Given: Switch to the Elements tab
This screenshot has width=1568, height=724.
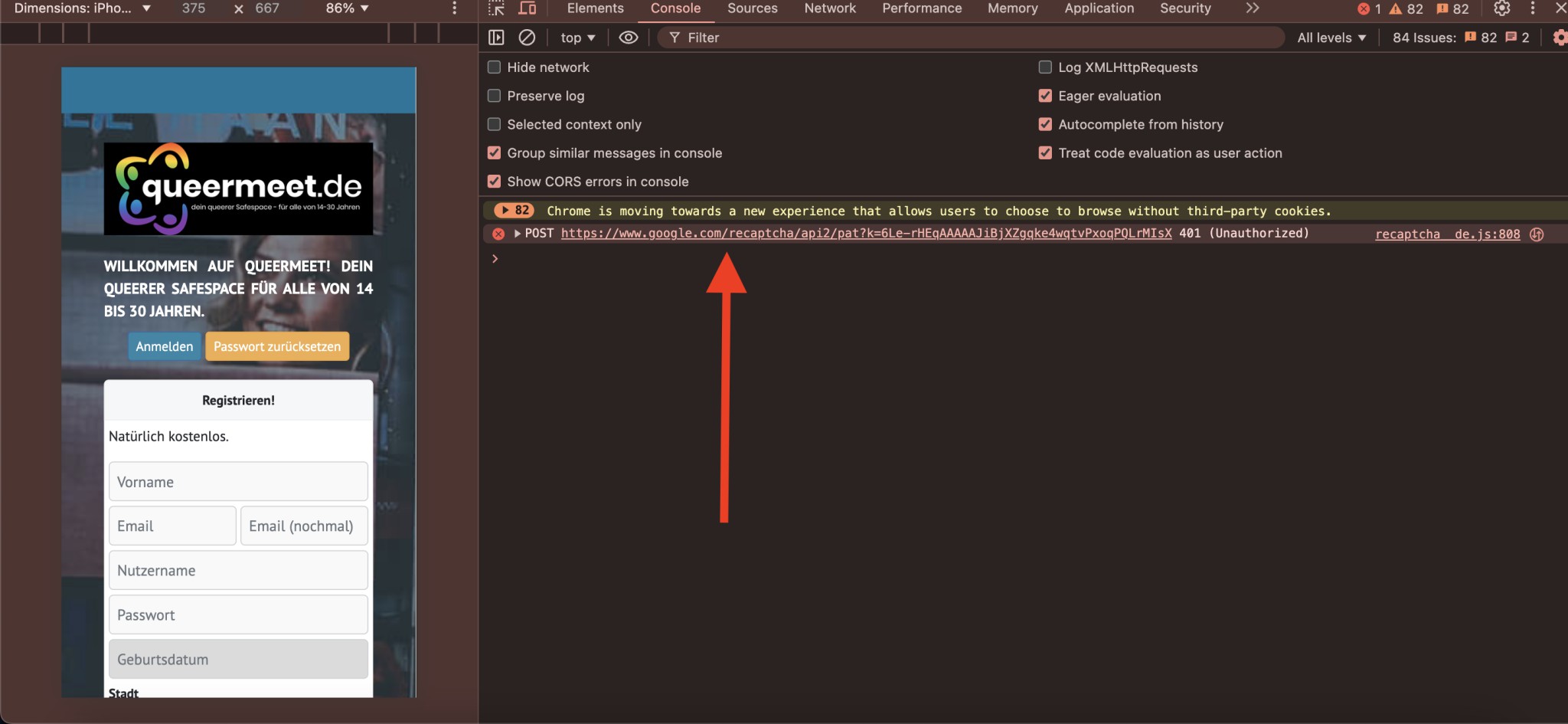Looking at the screenshot, I should tap(595, 8).
